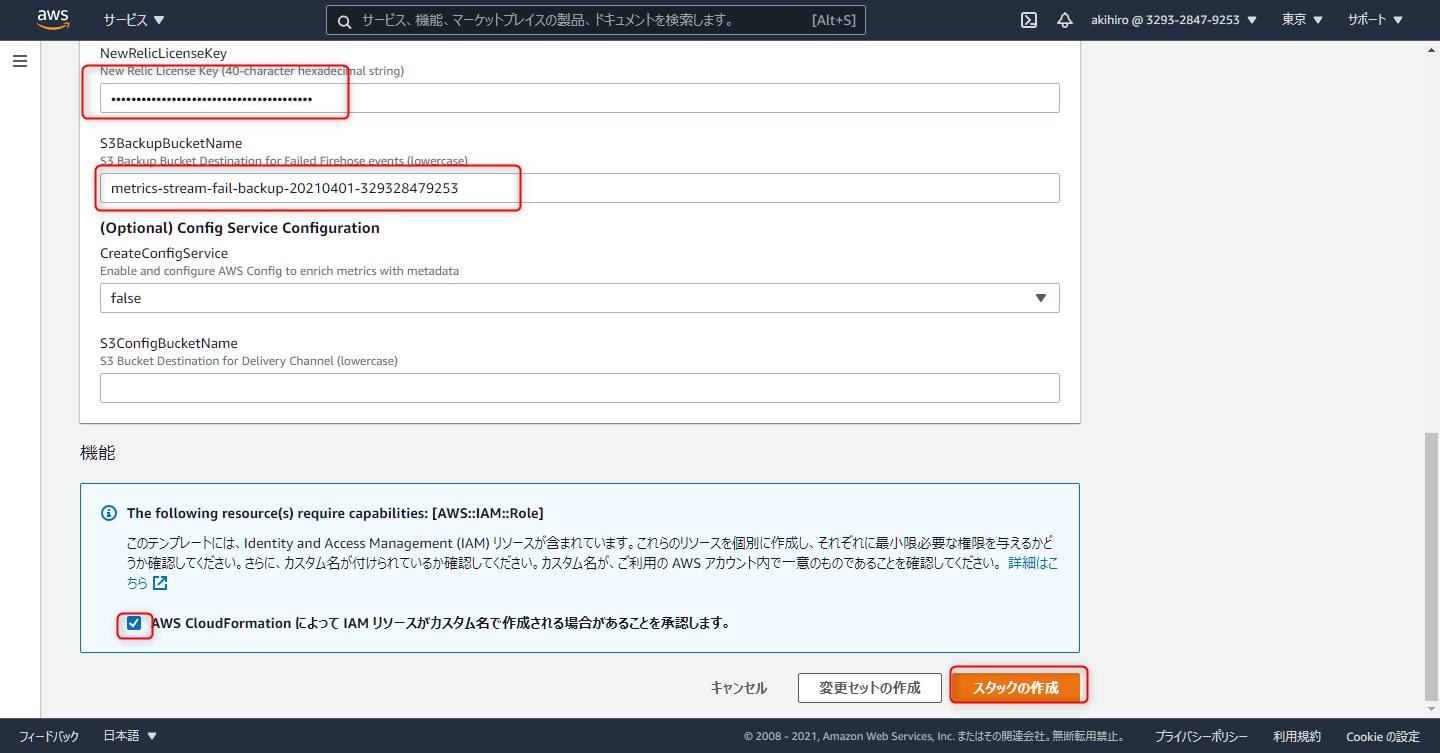Launch CloudShell terminal icon
This screenshot has height=753, width=1440.
(1028, 20)
